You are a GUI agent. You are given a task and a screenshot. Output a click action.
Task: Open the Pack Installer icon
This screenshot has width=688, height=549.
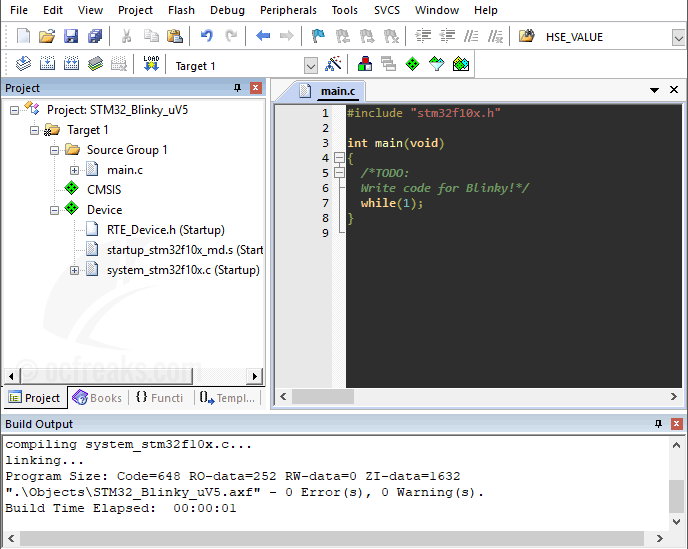point(460,65)
